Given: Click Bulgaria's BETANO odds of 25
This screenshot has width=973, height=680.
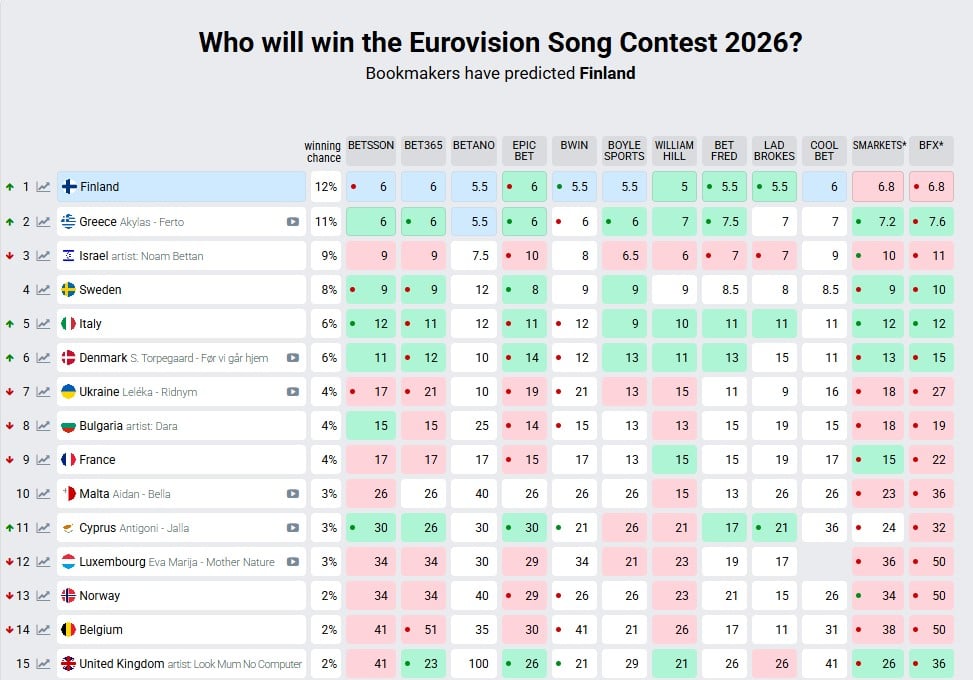Looking at the screenshot, I should [x=473, y=425].
